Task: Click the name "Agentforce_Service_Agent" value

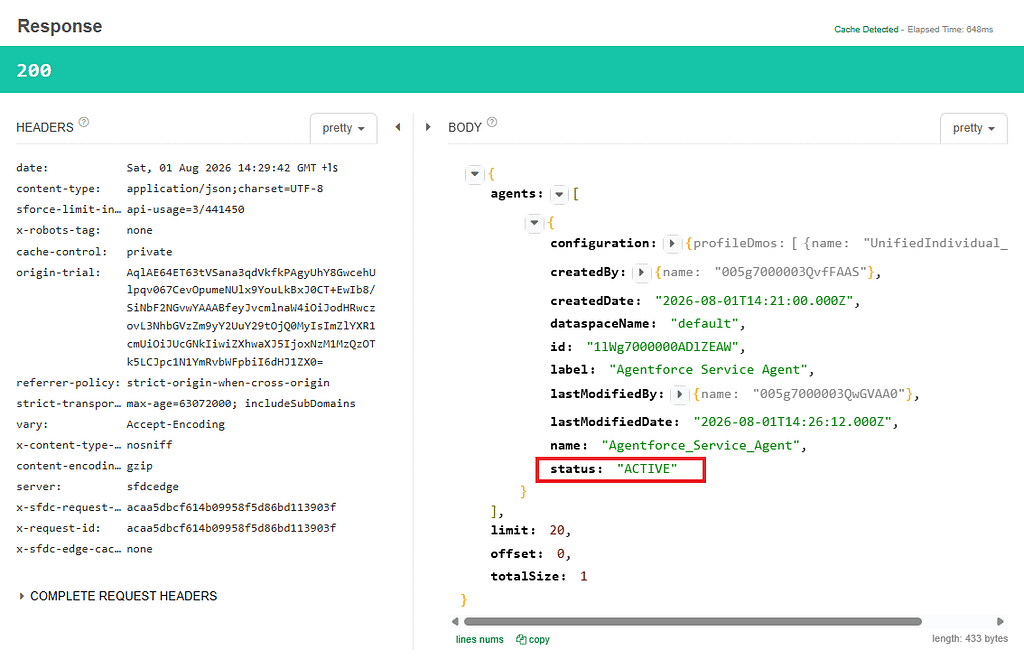Action: point(701,446)
